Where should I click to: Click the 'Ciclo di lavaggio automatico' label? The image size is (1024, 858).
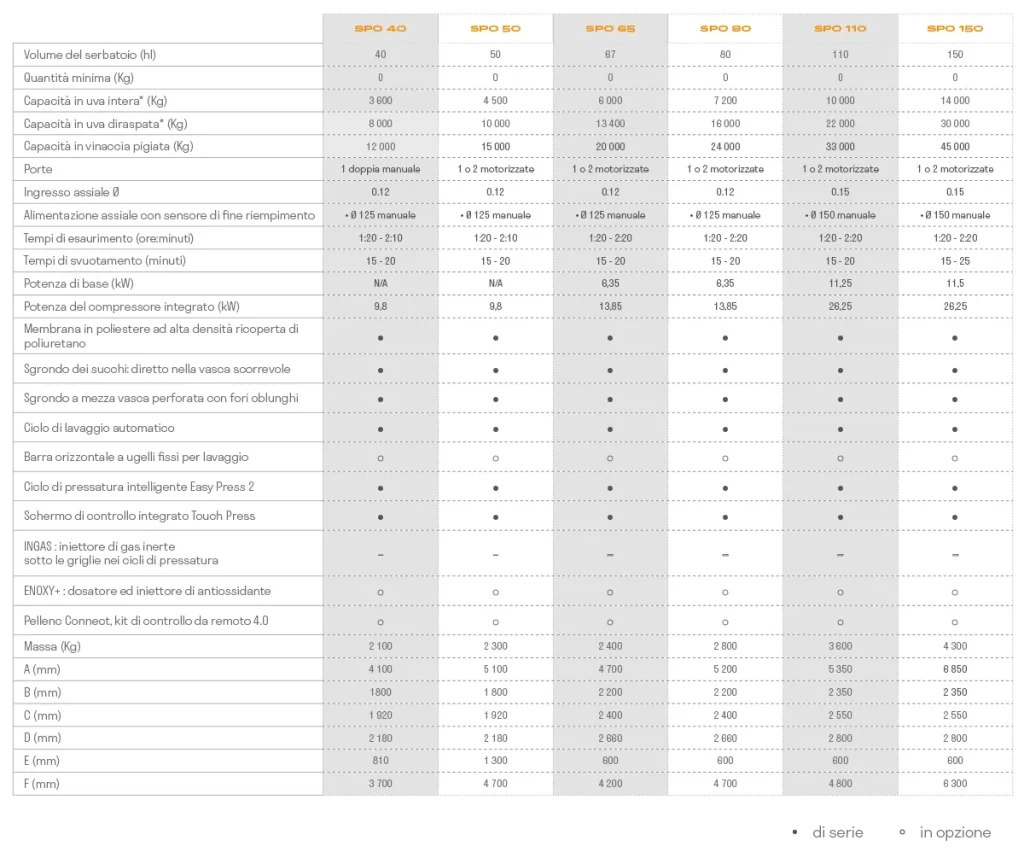(99, 428)
